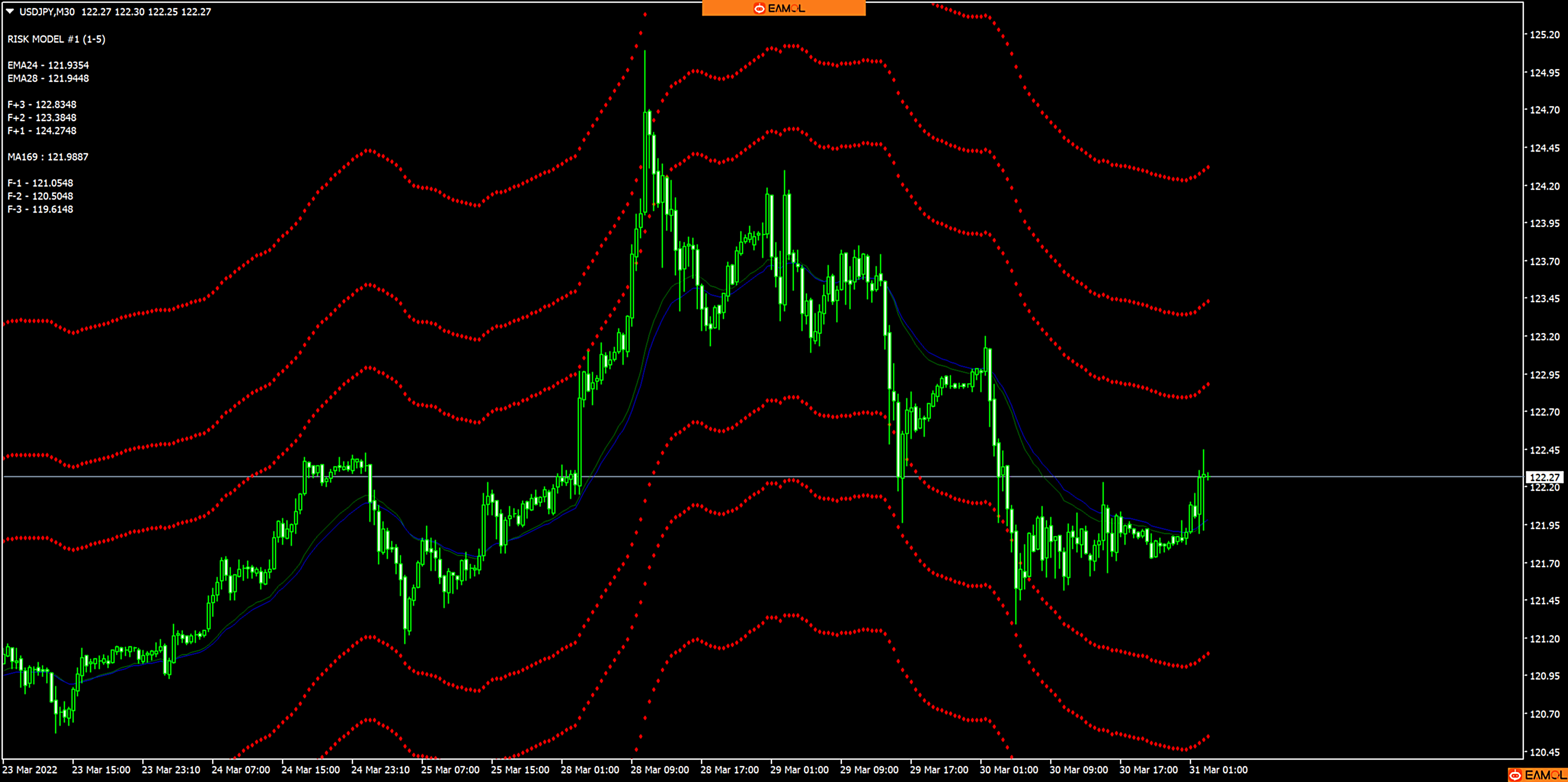Click the F+2 - 123.3848 line
Viewport: 1568px width, 782px height.
tap(42, 117)
